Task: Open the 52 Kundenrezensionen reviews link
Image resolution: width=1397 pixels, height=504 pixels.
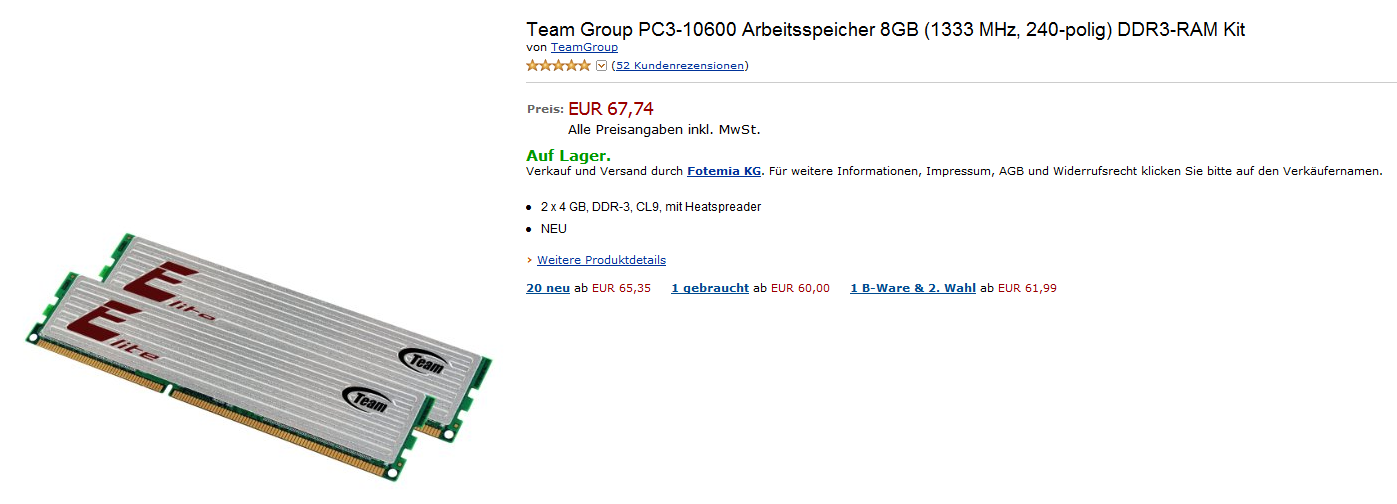Action: coord(680,66)
